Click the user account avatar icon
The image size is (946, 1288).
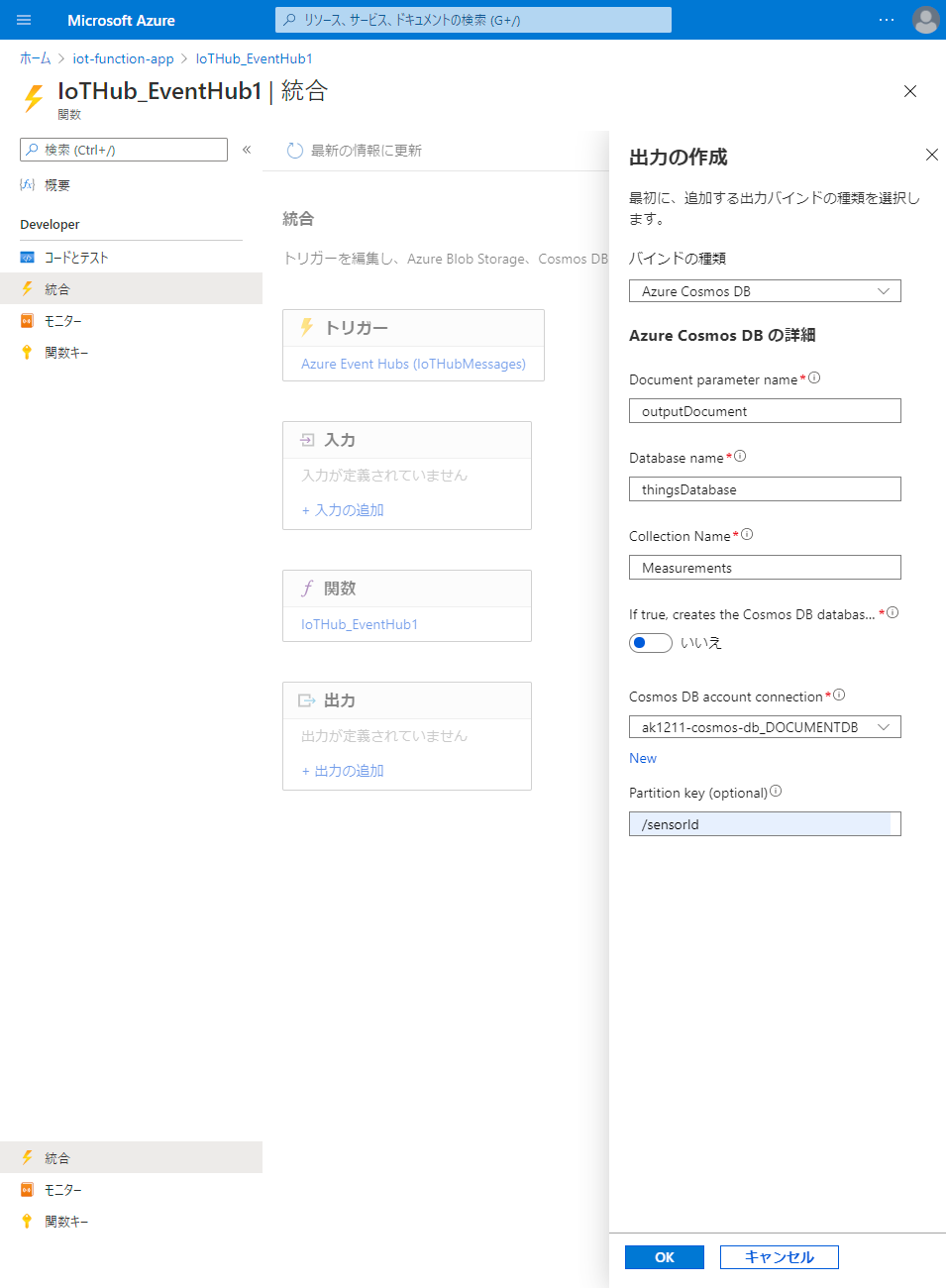[925, 20]
